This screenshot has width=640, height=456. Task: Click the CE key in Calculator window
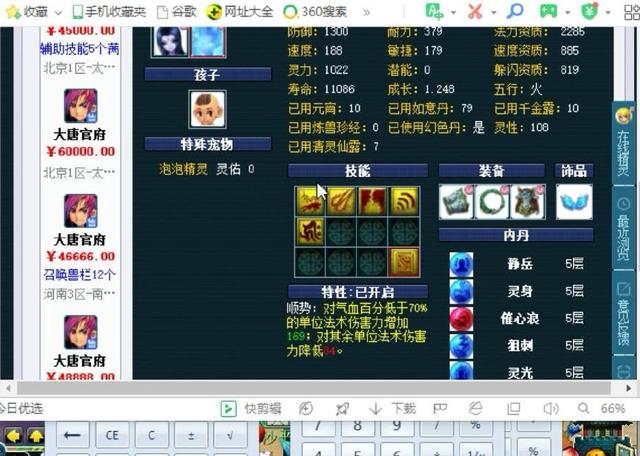tap(112, 435)
